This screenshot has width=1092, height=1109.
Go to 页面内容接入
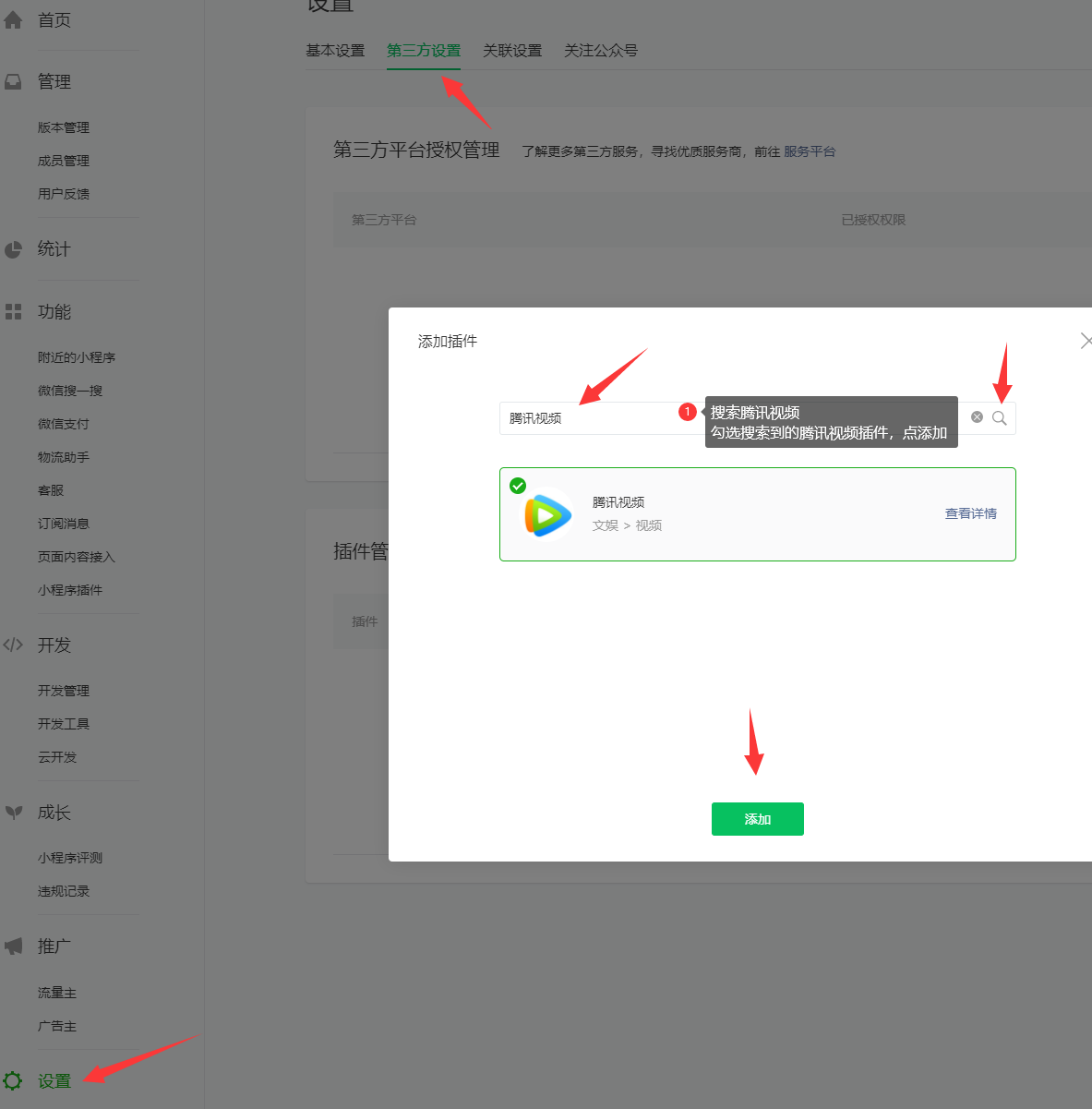[77, 557]
